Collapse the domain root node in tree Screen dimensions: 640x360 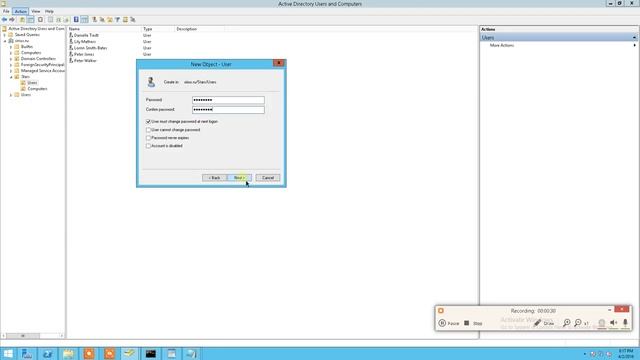click(5, 41)
